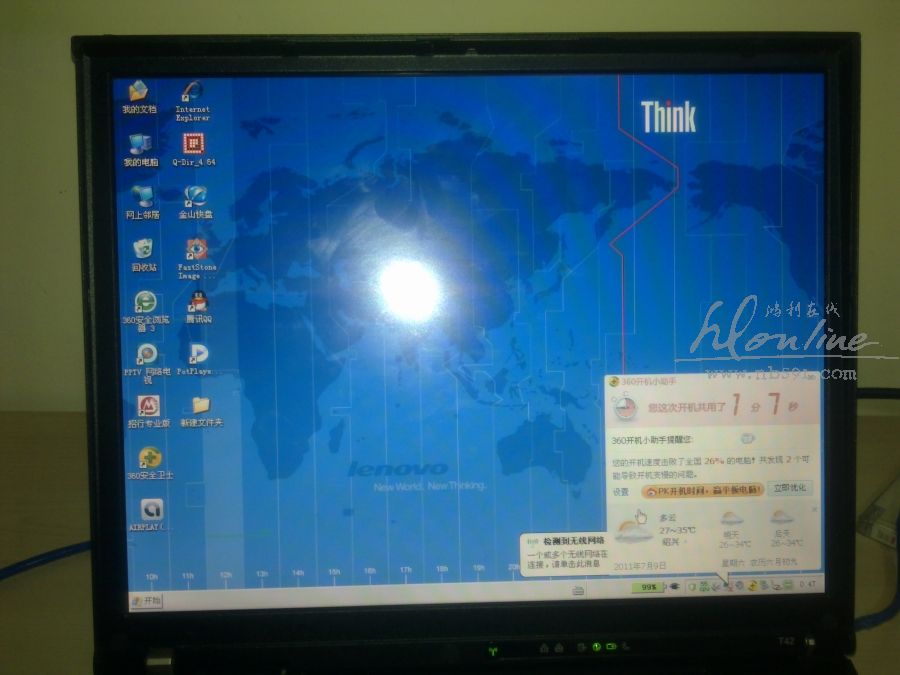The height and width of the screenshot is (675, 900).
Task: Click the 绍兴 city dropdown in weather panel
Action: 674,541
